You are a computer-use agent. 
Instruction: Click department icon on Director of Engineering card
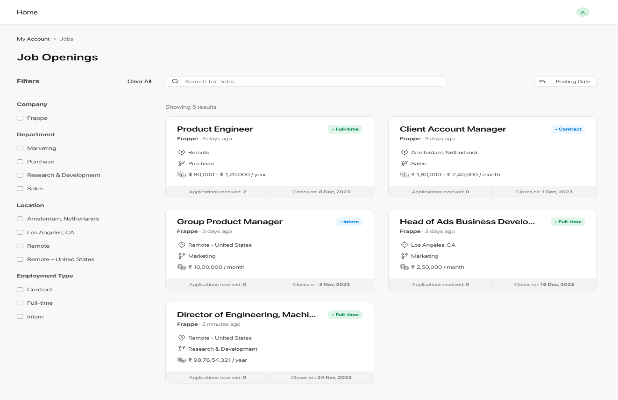pyautogui.click(x=181, y=349)
